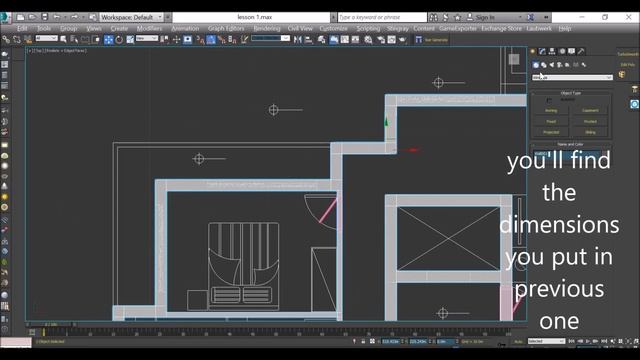Select the Shapes category icon
This screenshot has height=360, width=640.
544,65
